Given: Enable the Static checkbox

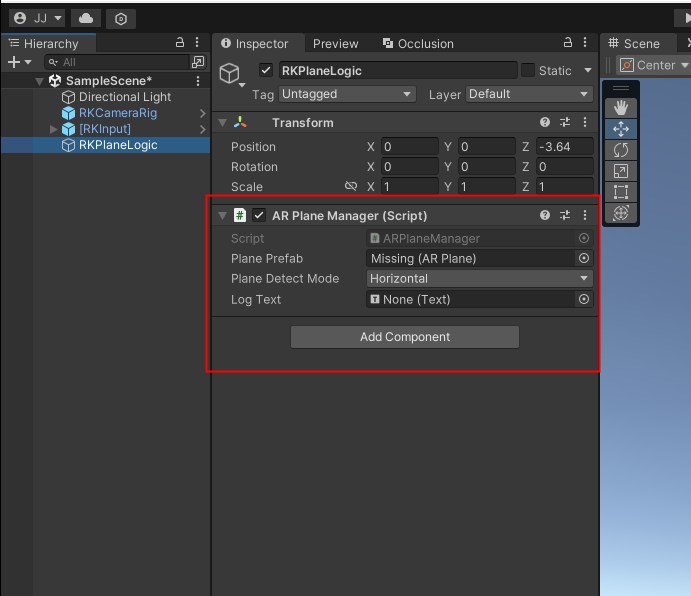Looking at the screenshot, I should click(527, 71).
